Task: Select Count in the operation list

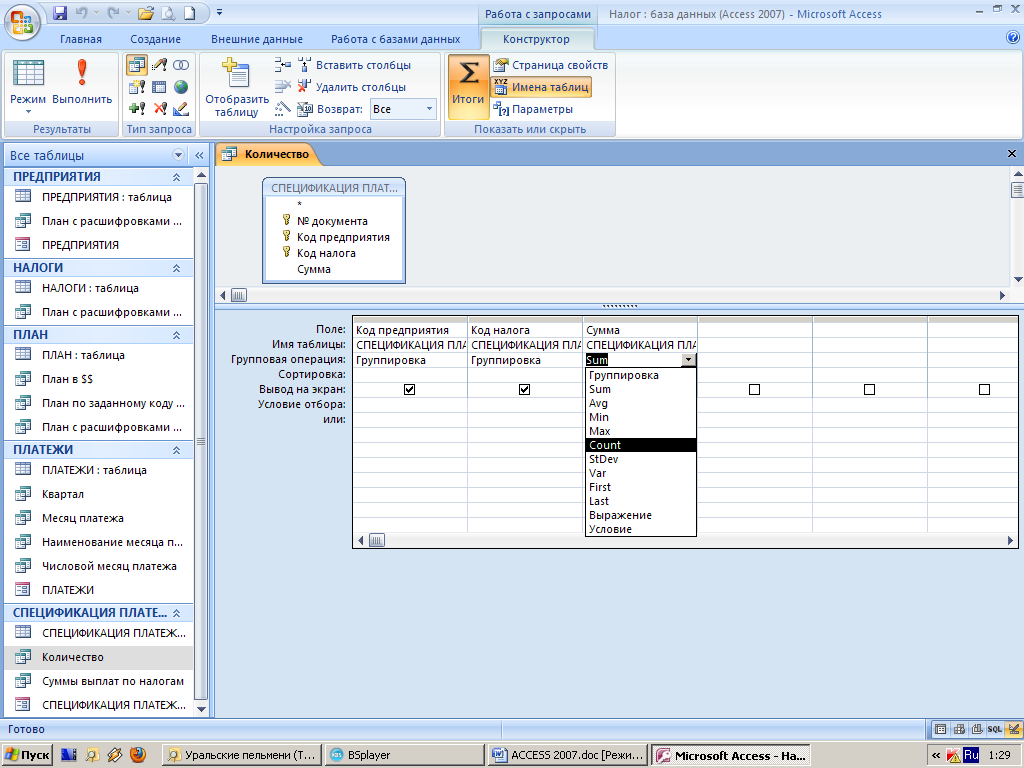Action: 641,445
